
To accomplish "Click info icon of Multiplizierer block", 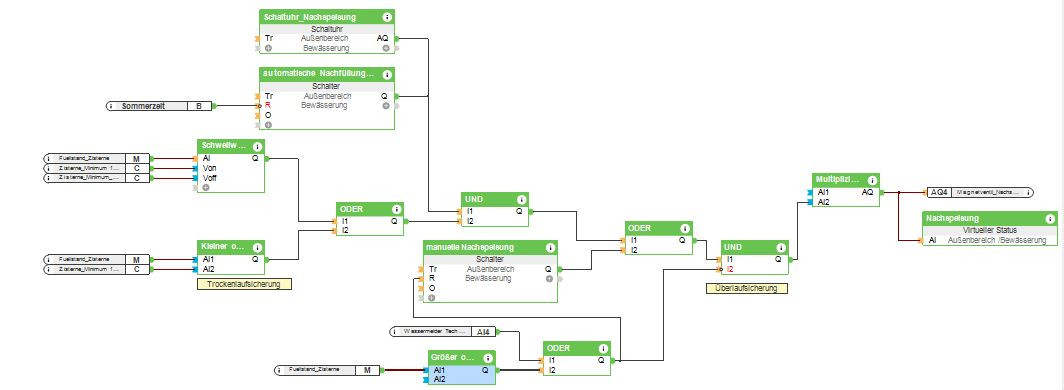I will point(872,180).
